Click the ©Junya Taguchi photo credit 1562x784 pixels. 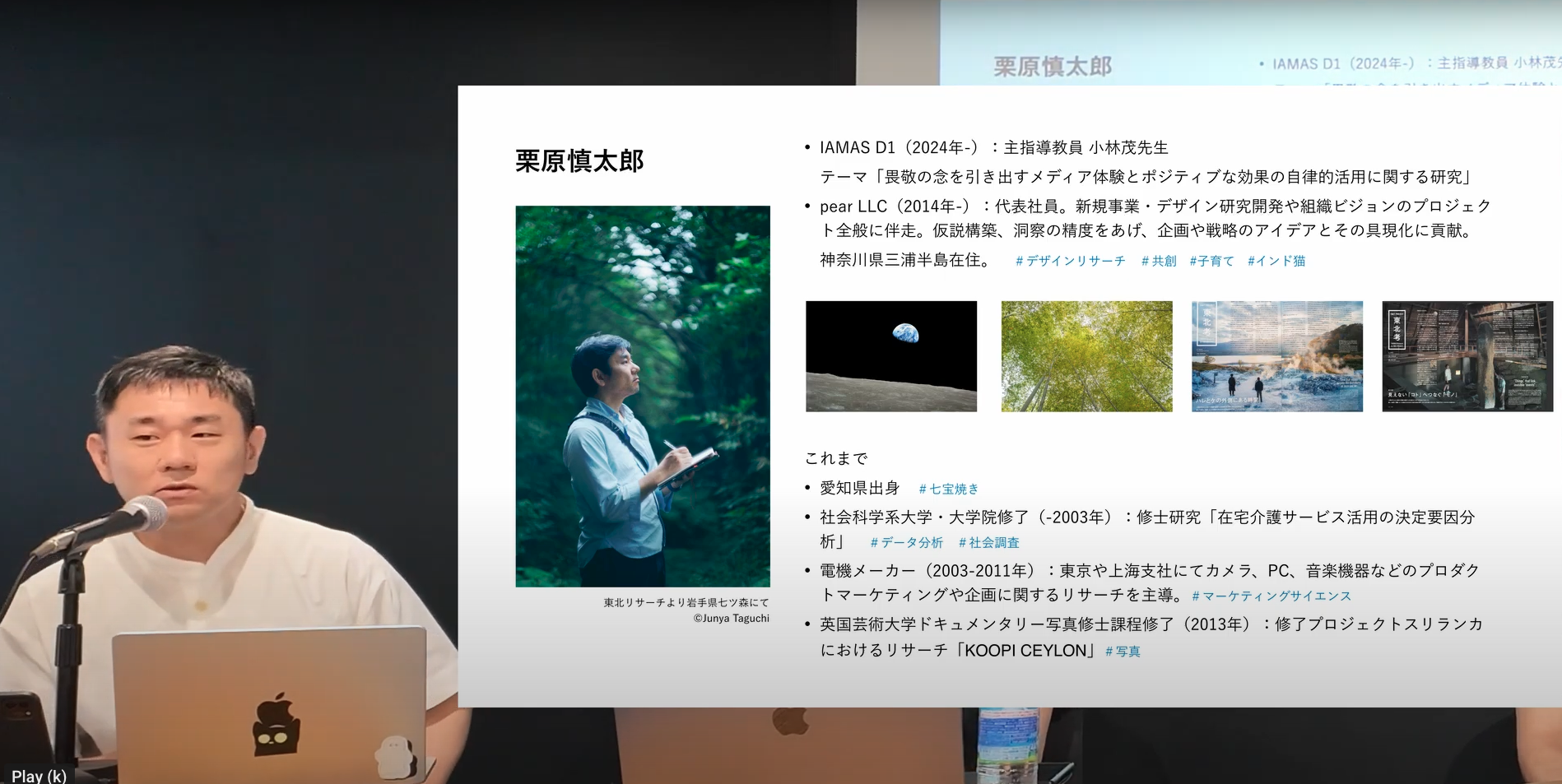(731, 618)
